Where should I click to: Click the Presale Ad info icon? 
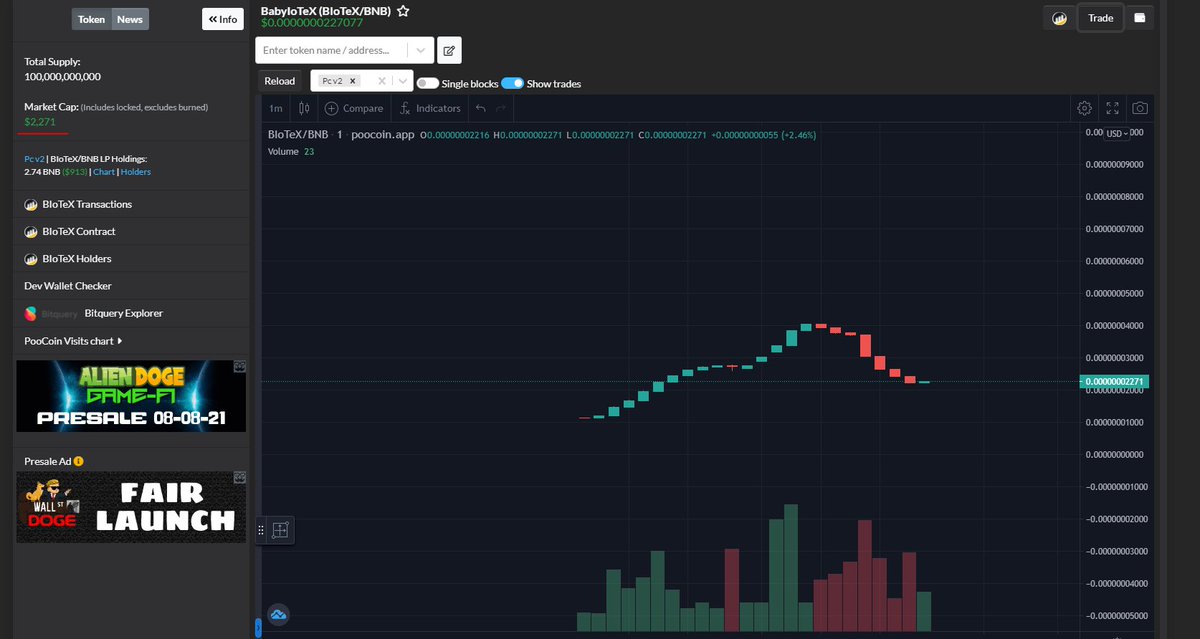pyautogui.click(x=78, y=461)
